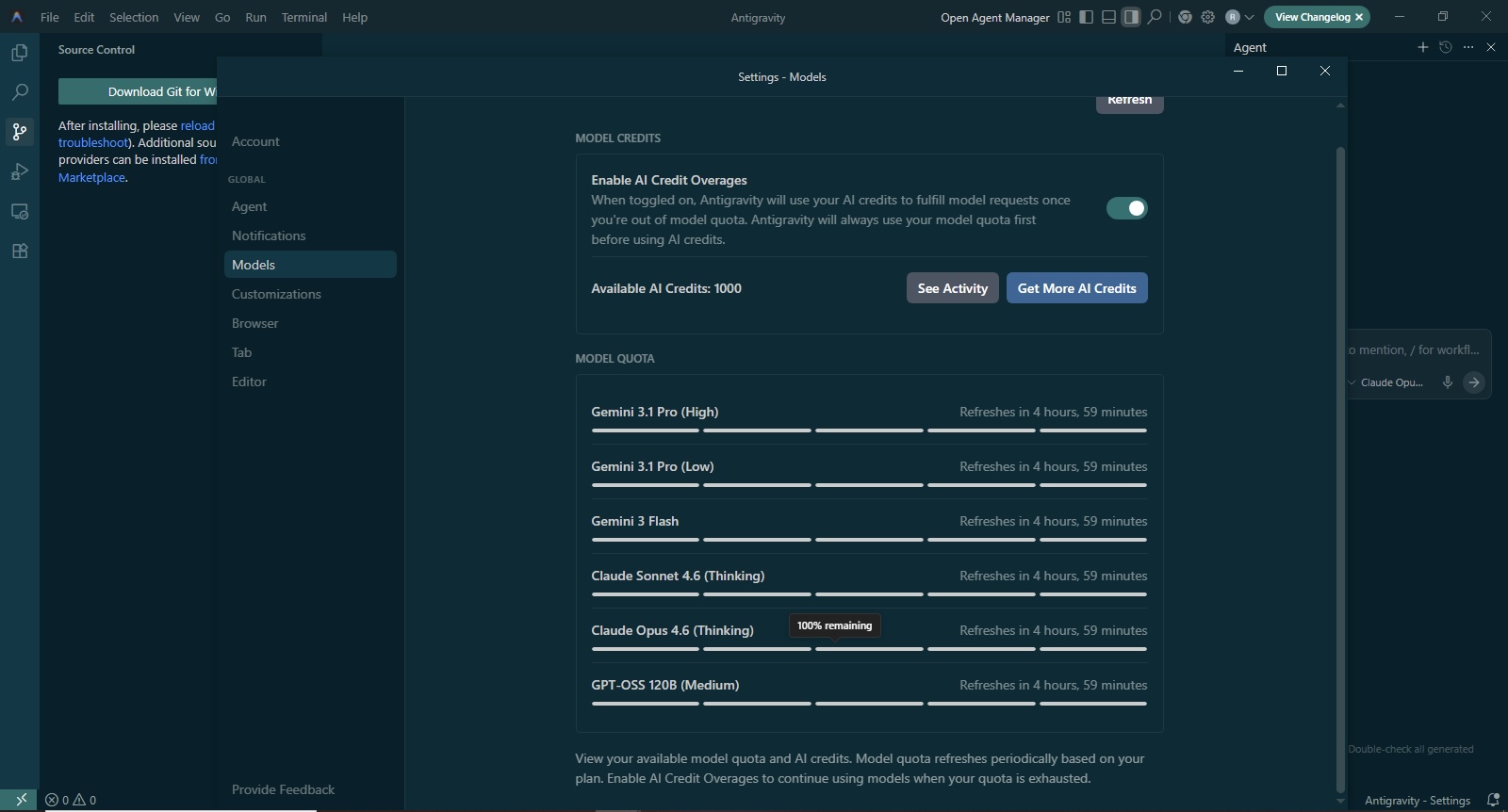Click the Claude Opus 4.6 quota bar
Image resolution: width=1508 pixels, height=812 pixels.
click(868, 649)
